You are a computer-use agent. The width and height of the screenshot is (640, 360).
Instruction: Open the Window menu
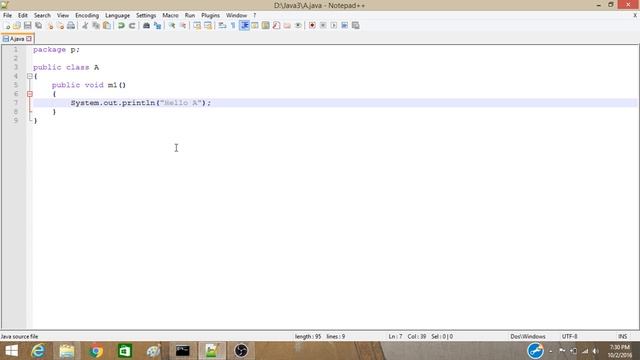click(x=236, y=16)
